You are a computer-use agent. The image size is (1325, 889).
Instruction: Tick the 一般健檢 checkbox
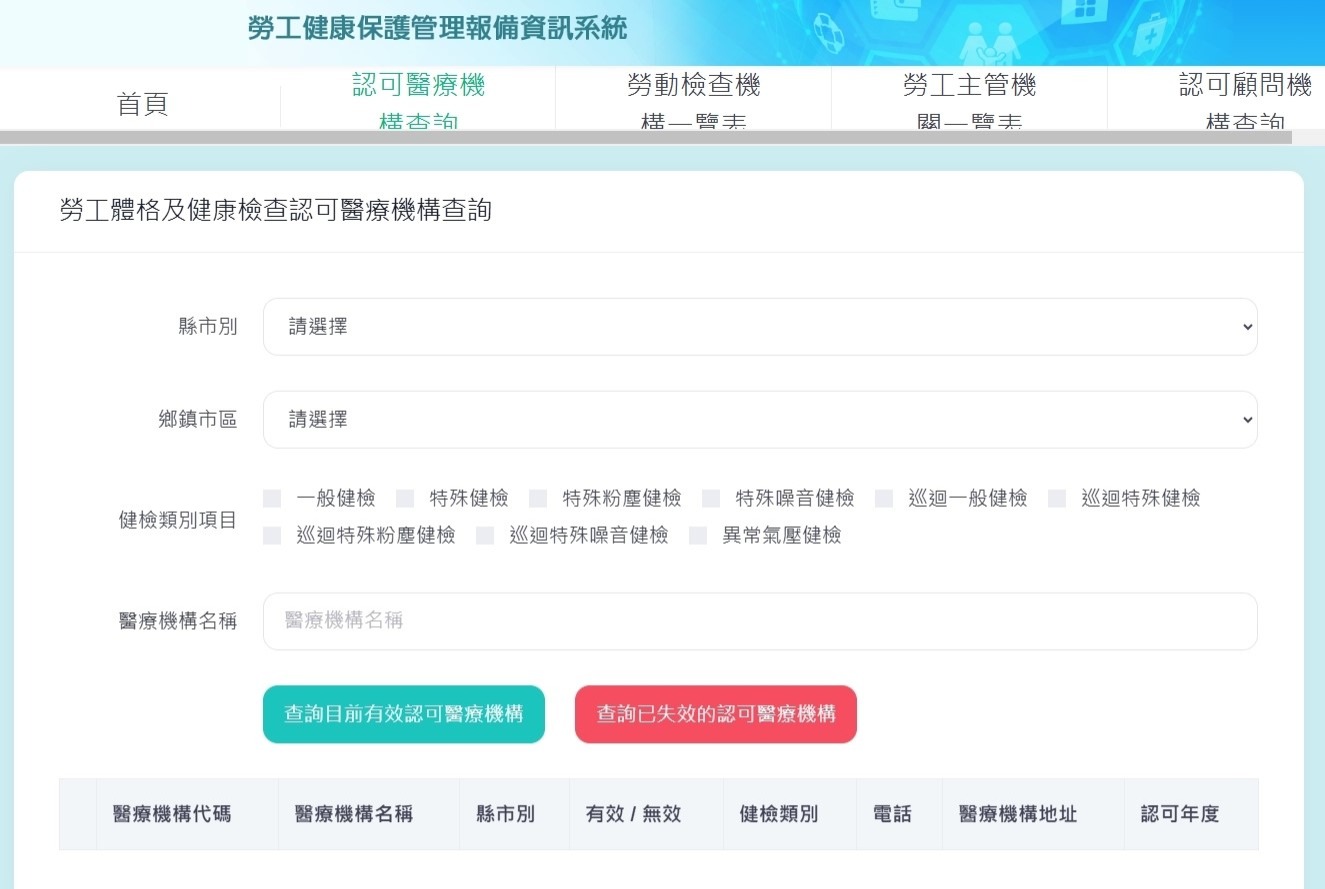pos(272,498)
